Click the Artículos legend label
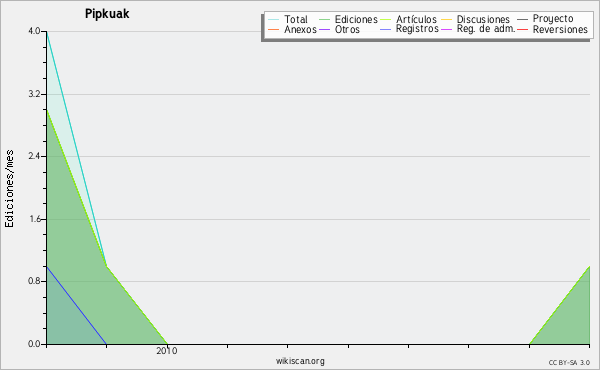 click(x=416, y=19)
